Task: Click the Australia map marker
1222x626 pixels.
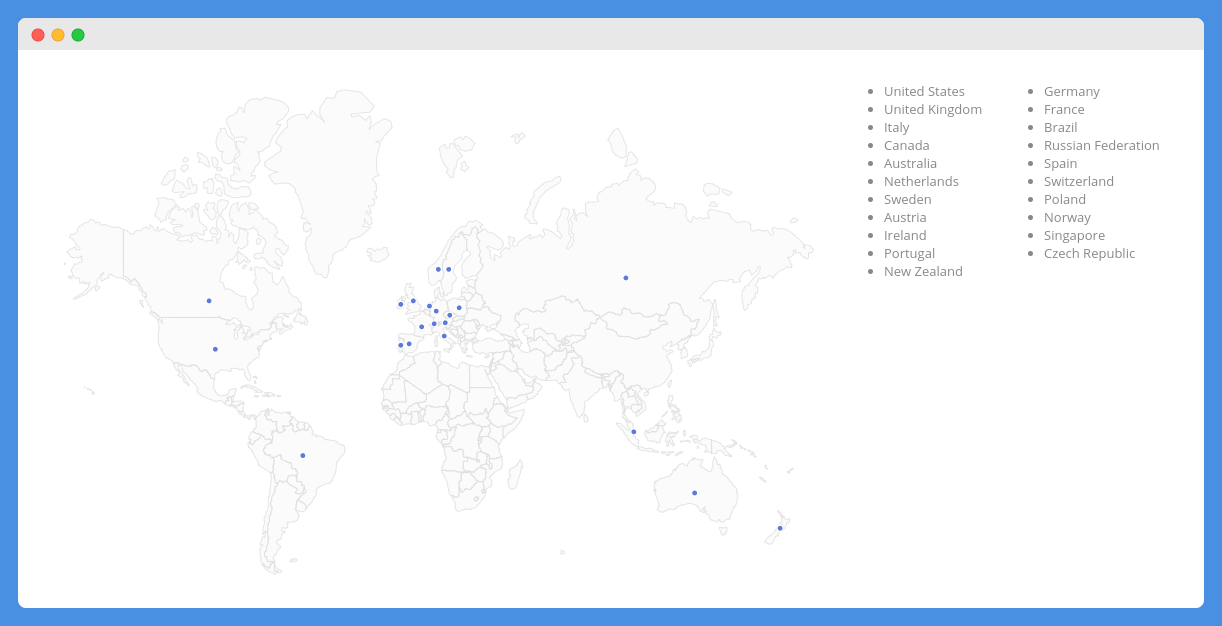Action: [x=695, y=493]
